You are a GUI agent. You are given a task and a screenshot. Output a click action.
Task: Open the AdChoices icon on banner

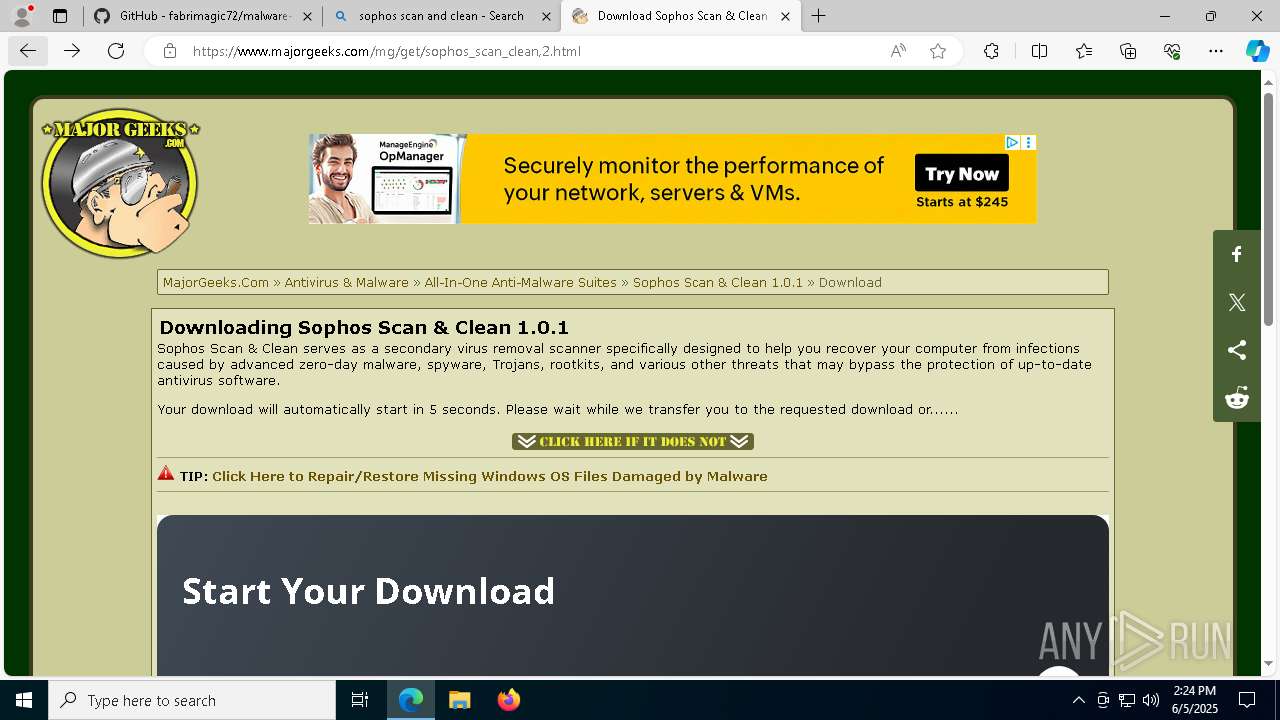tap(1013, 143)
